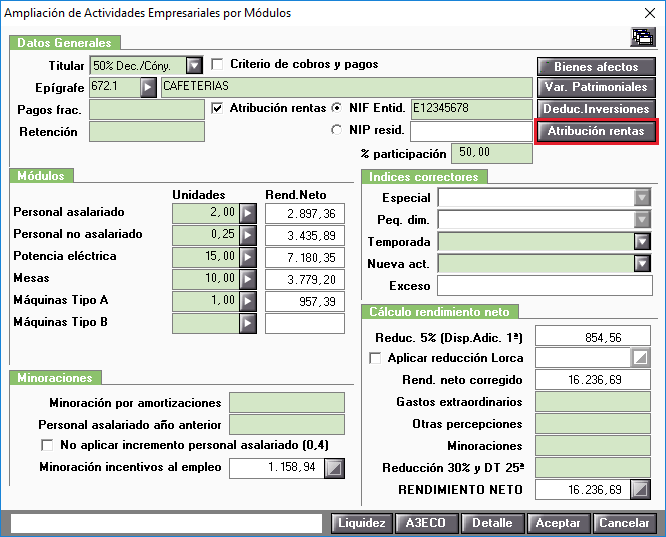Open Mesas units arrow button
Viewport: 666px width, 537px height.
point(248,280)
